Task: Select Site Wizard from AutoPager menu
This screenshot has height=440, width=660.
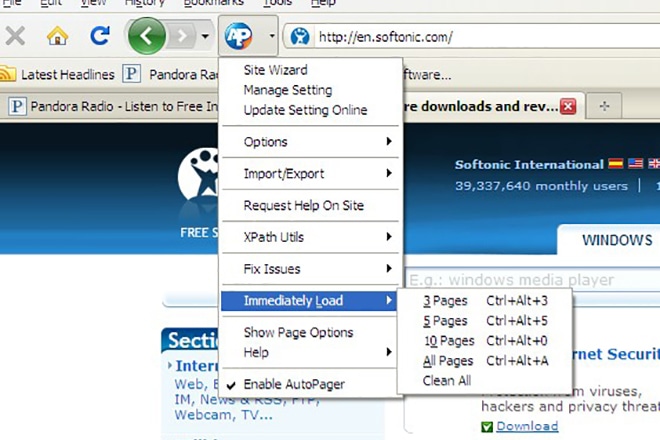Action: coord(276,70)
